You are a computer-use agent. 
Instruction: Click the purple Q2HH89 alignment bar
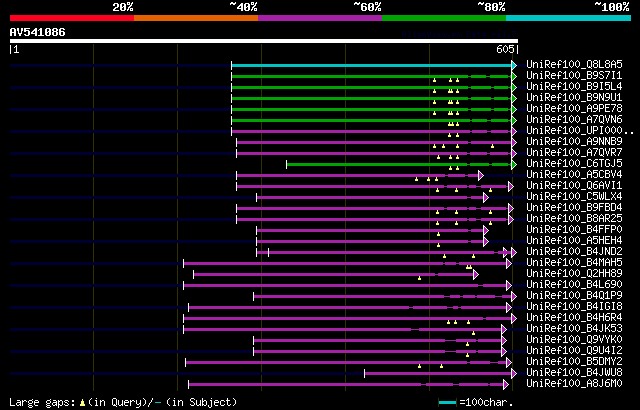point(333,275)
